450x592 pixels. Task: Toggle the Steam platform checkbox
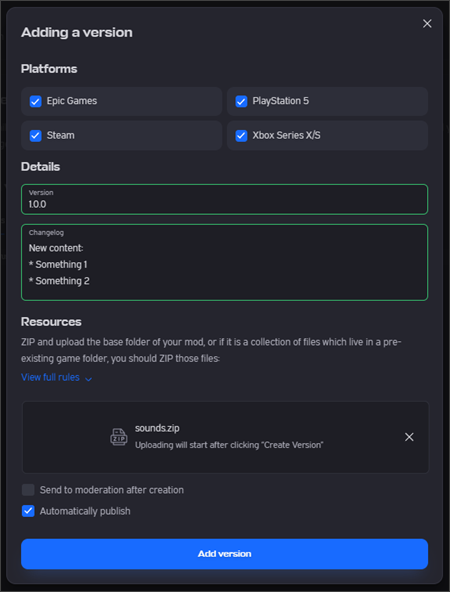35,136
